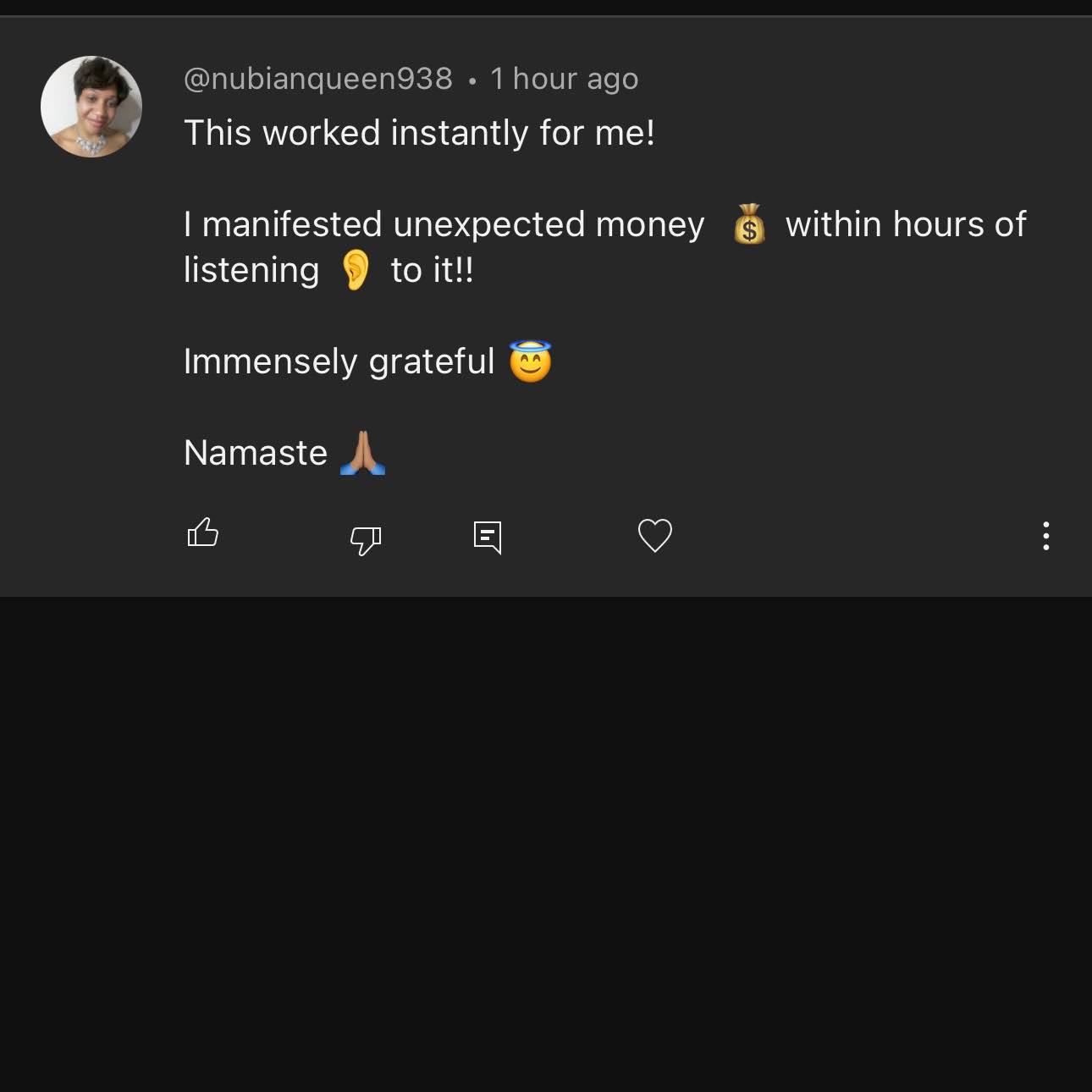The image size is (1092, 1092).
Task: Open nubianqueen938's profile picture
Action: pos(91,107)
